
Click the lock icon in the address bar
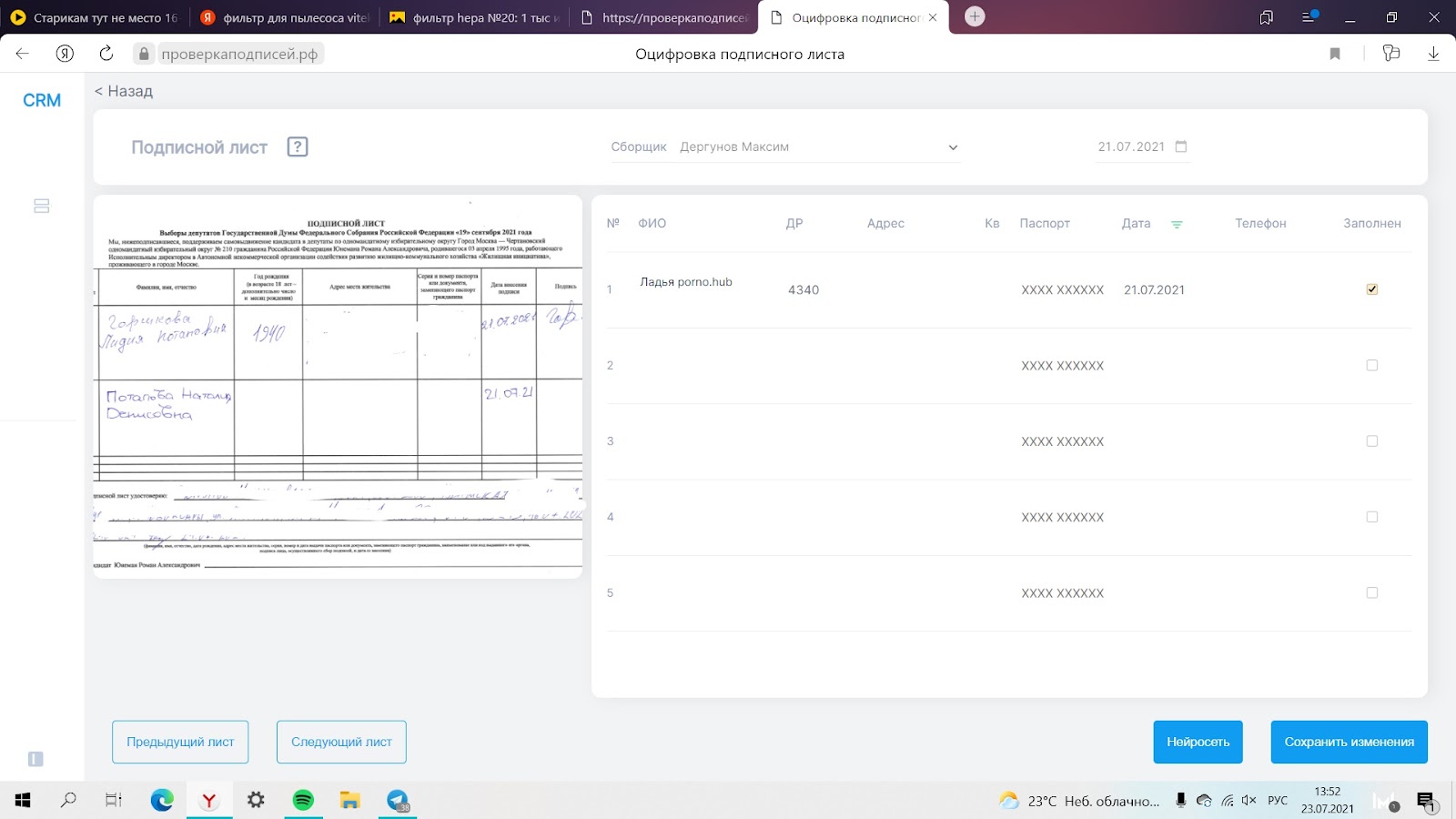click(144, 54)
